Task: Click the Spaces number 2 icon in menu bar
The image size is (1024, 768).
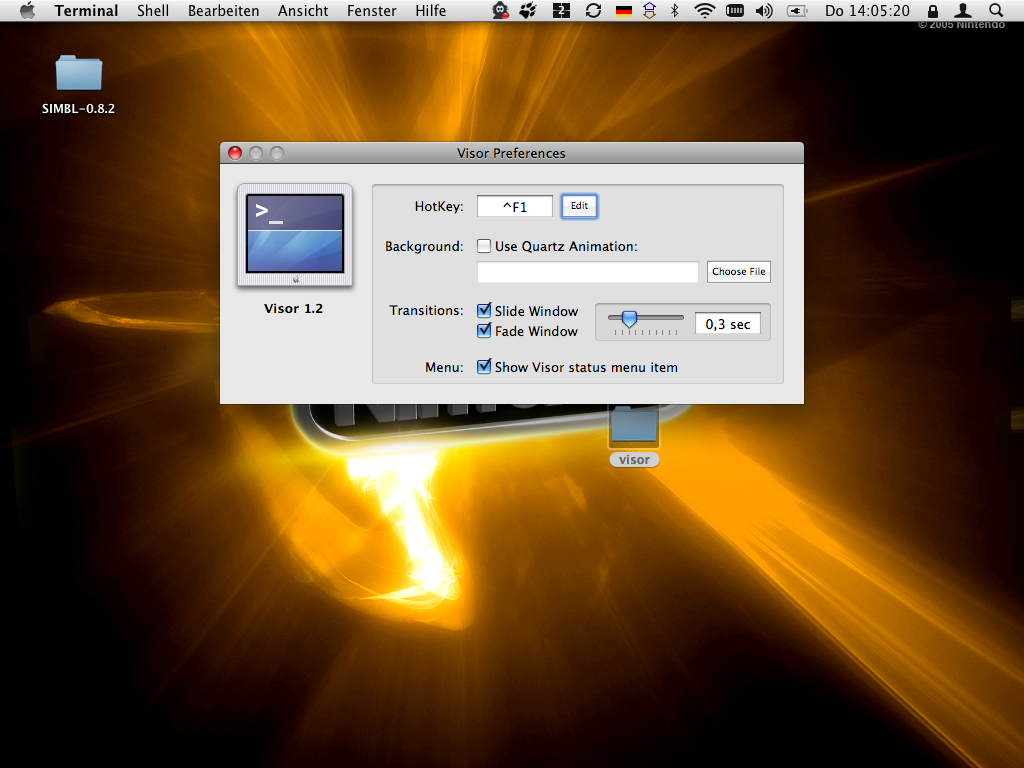Action: 561,10
